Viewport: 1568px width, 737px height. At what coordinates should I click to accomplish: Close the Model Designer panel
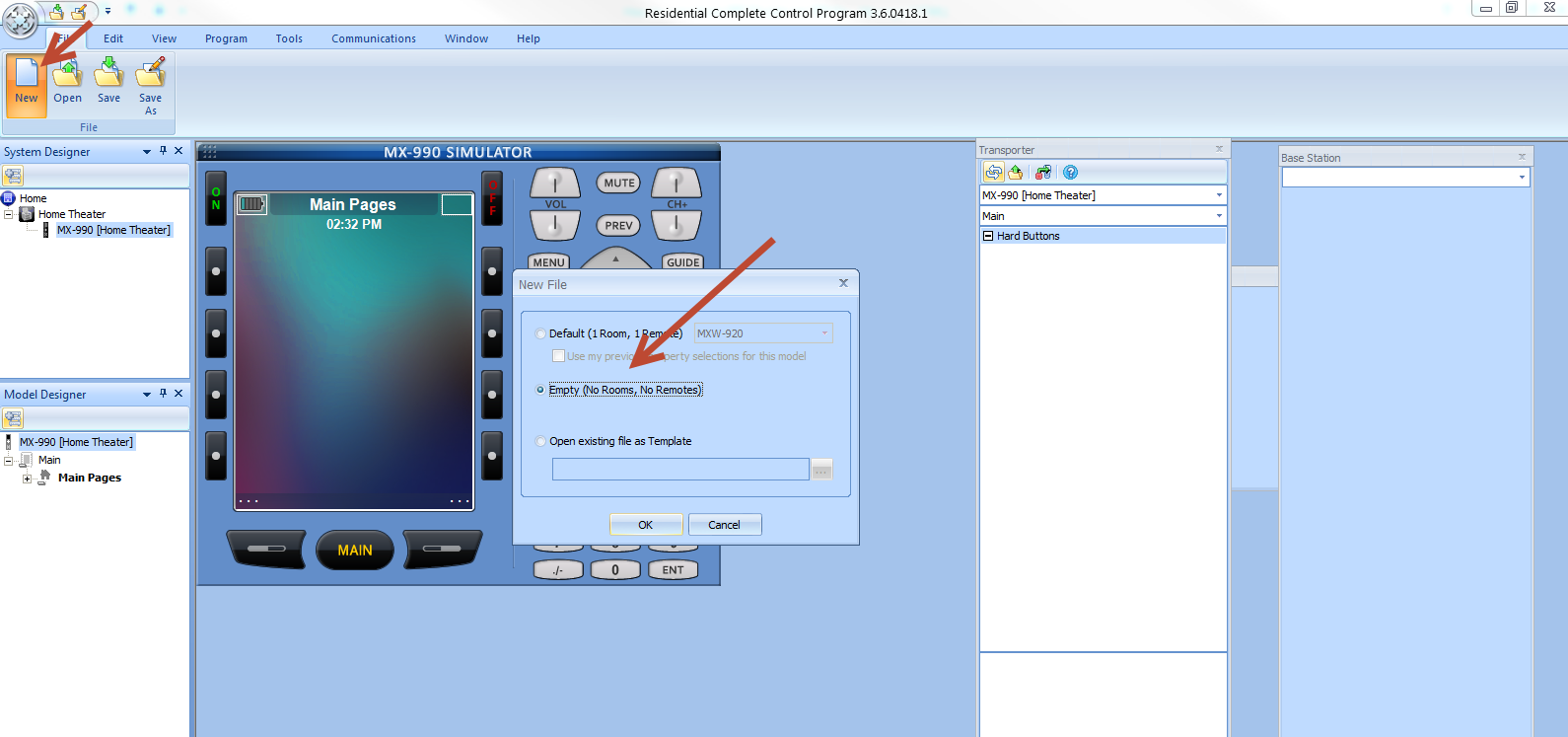pyautogui.click(x=178, y=394)
